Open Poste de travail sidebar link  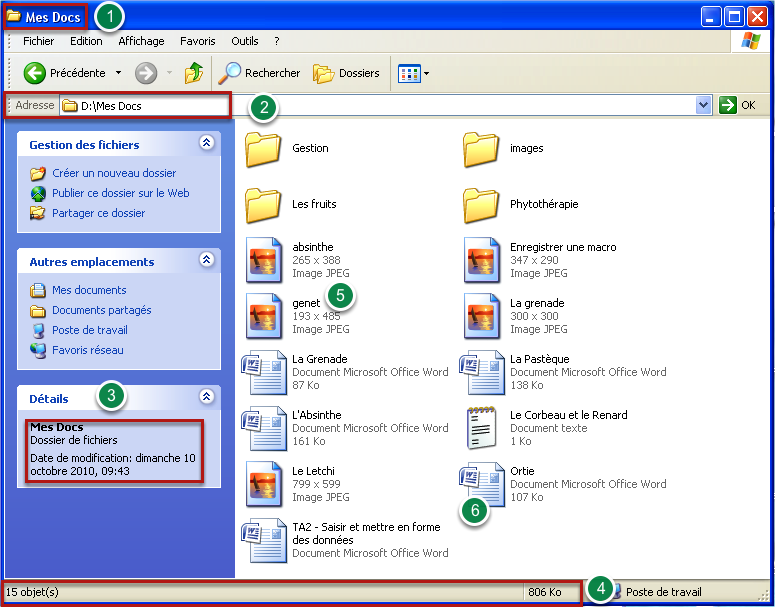tap(90, 330)
